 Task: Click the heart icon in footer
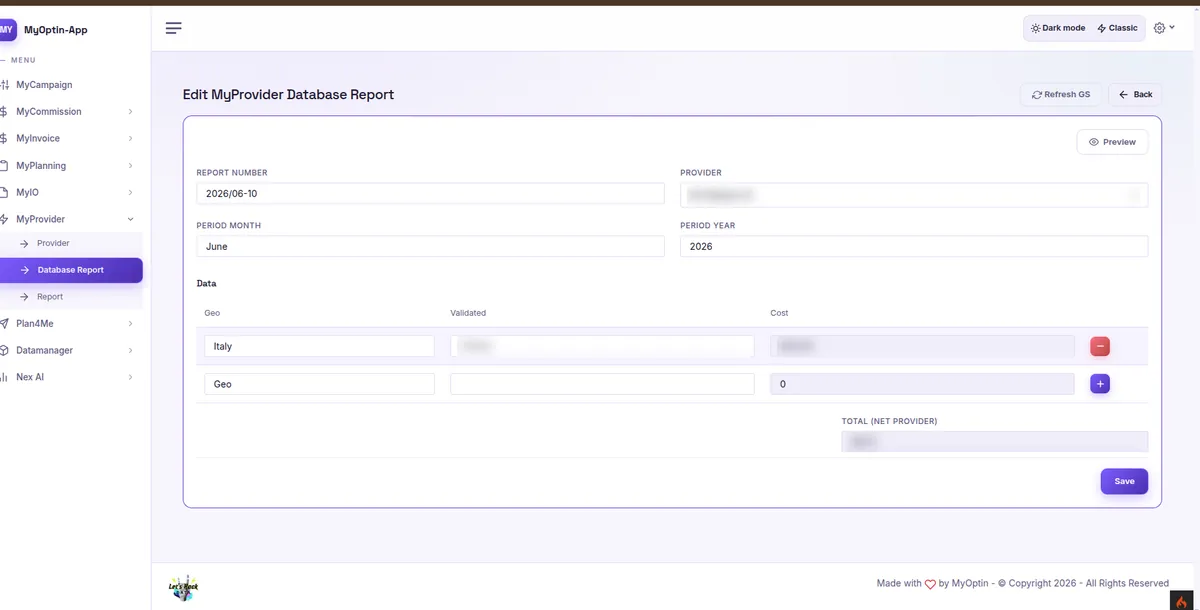(x=930, y=584)
